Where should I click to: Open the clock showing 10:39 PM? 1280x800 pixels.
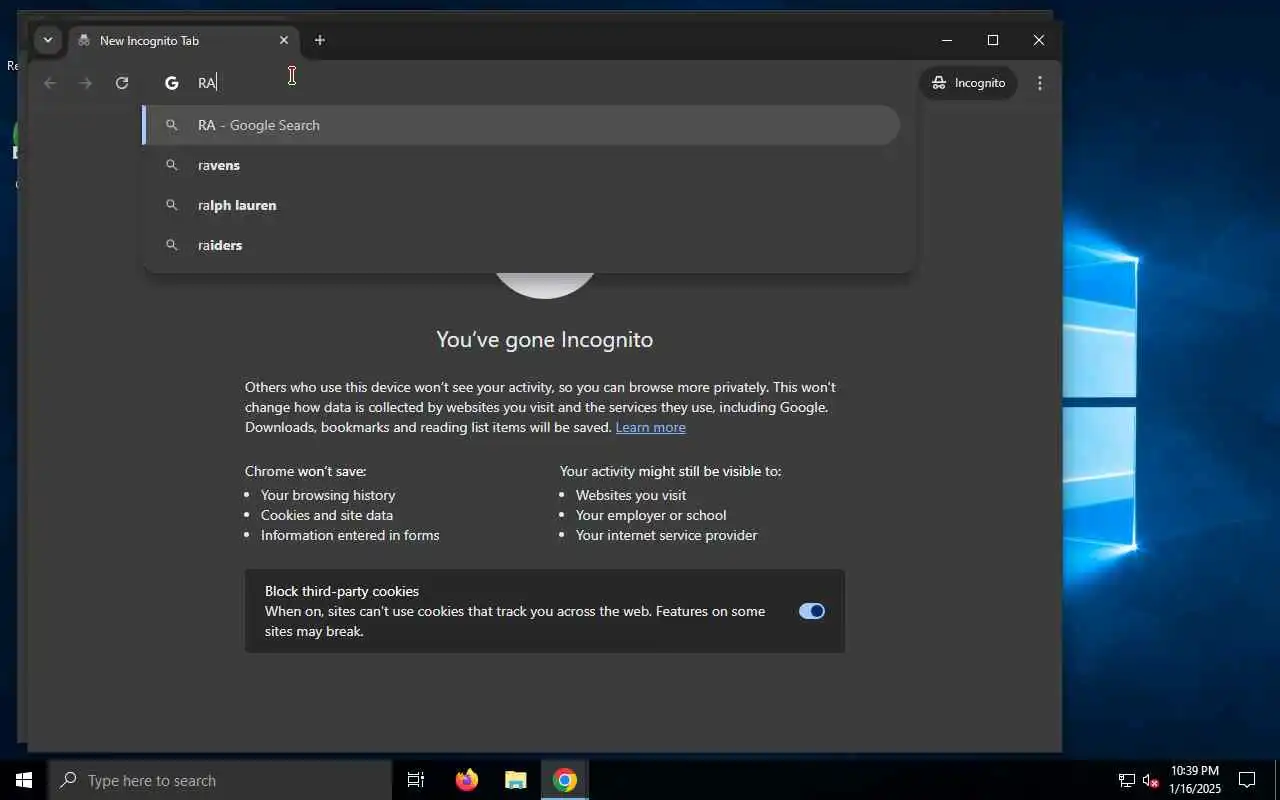(x=1195, y=780)
